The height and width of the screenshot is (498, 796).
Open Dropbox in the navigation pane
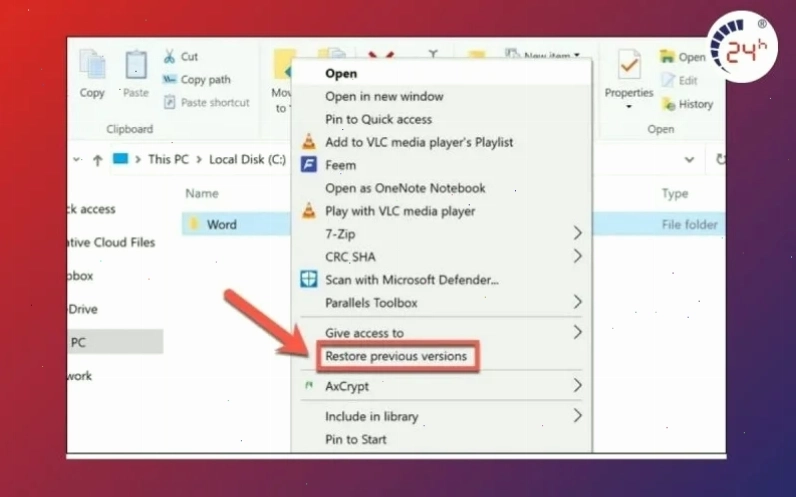[x=80, y=276]
